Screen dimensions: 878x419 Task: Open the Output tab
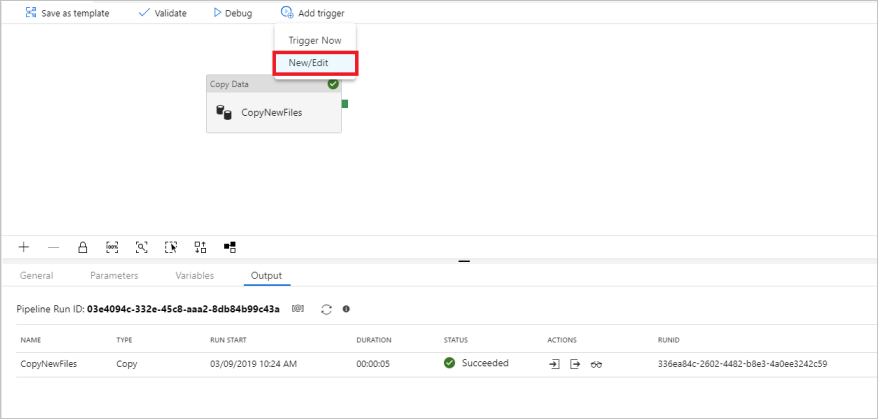[267, 276]
